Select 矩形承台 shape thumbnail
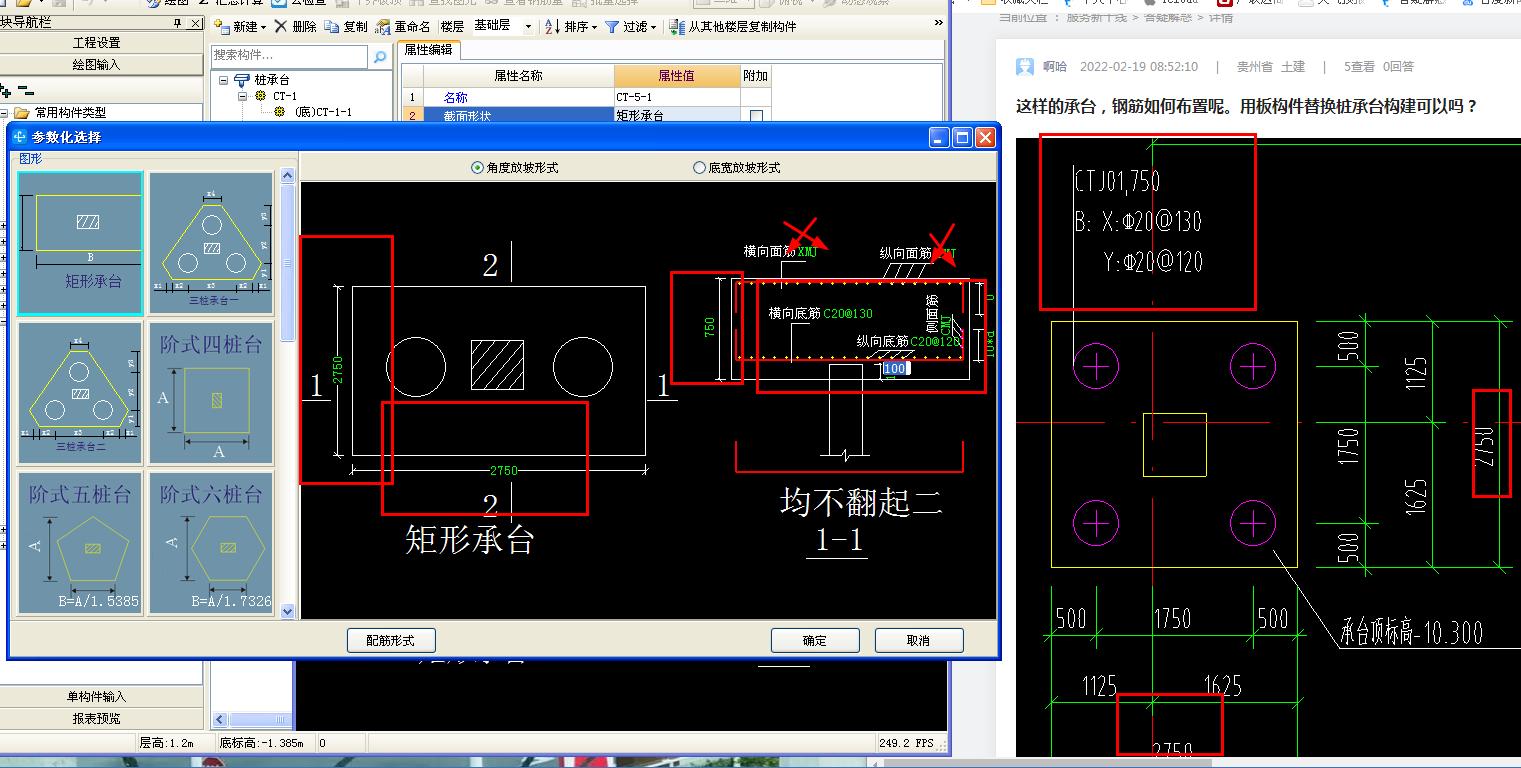 tap(81, 243)
